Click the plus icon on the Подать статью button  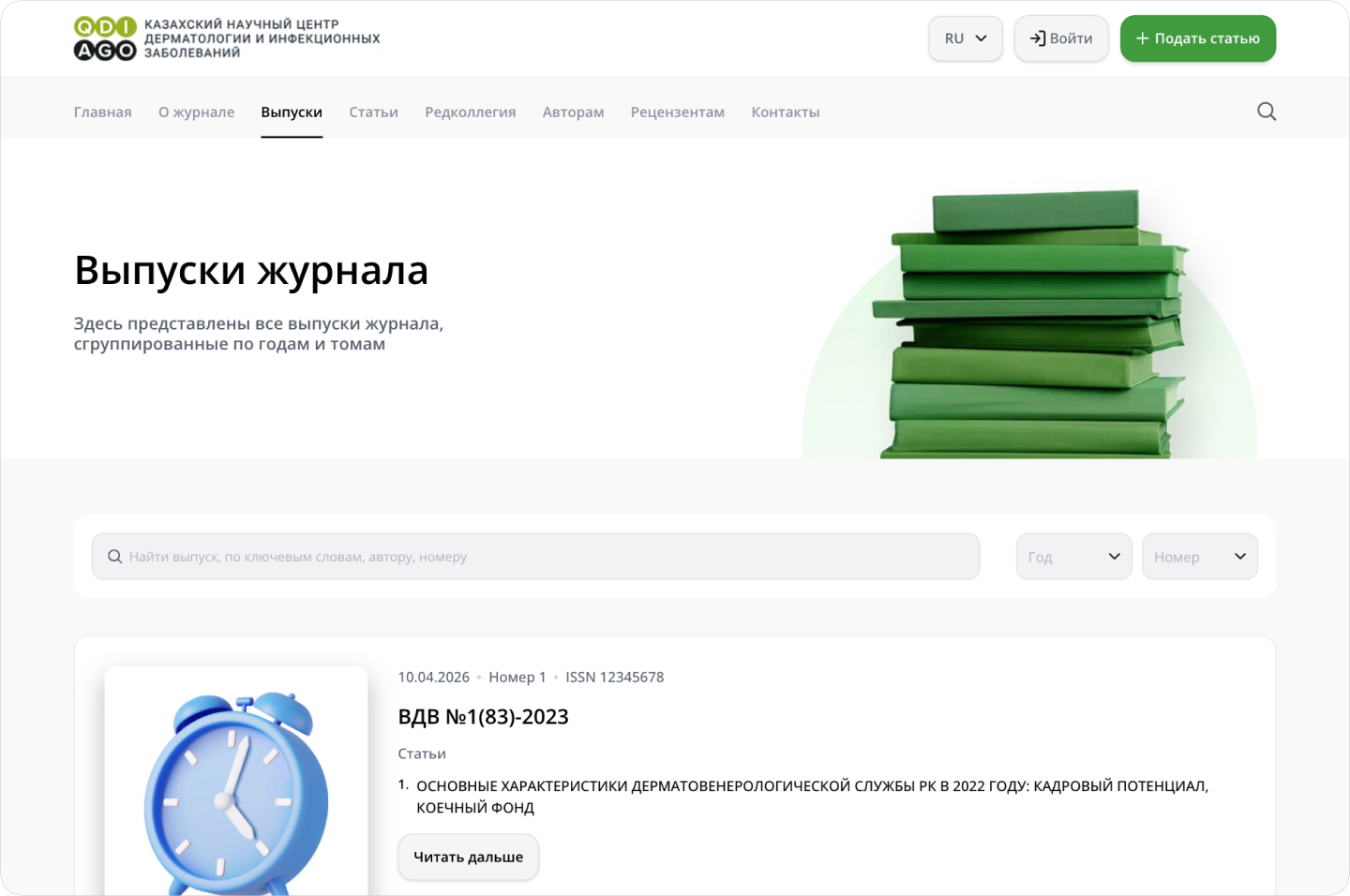pyautogui.click(x=1142, y=38)
